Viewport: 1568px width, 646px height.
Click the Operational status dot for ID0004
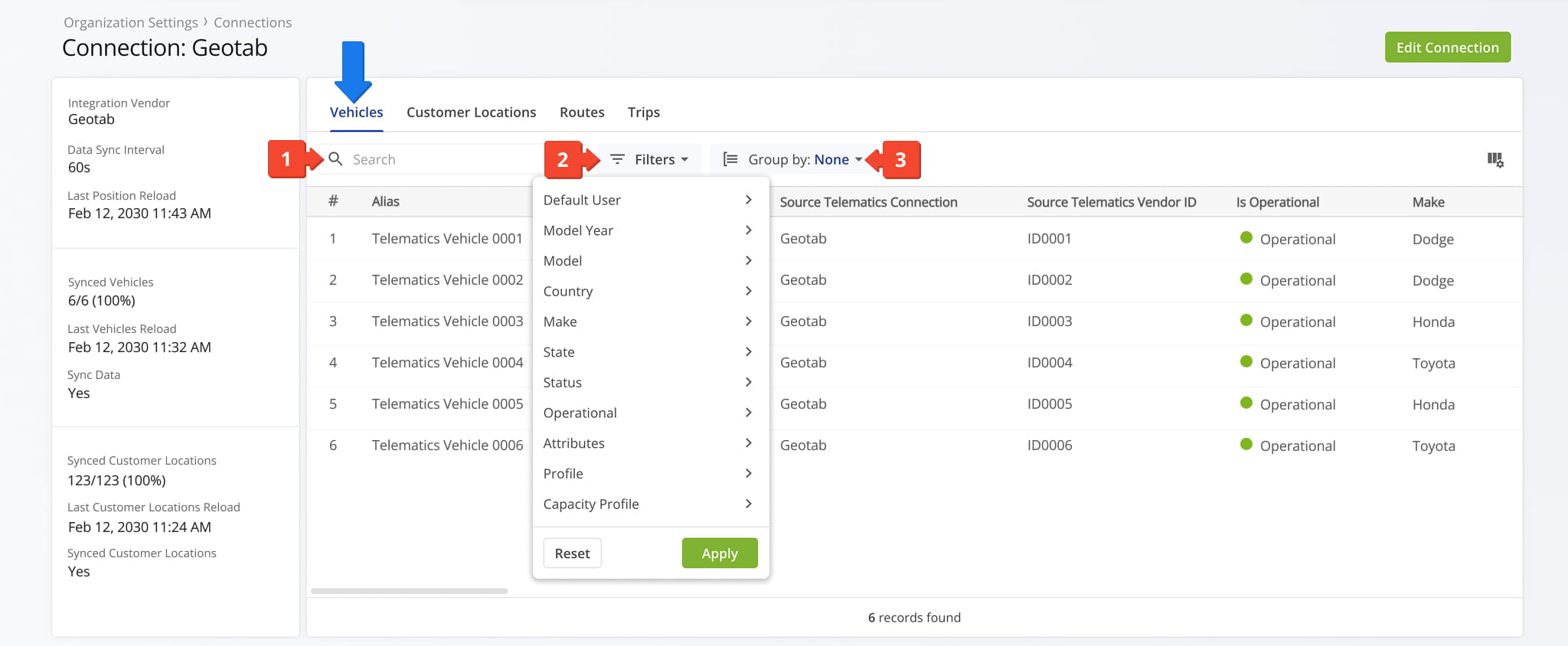point(1246,362)
